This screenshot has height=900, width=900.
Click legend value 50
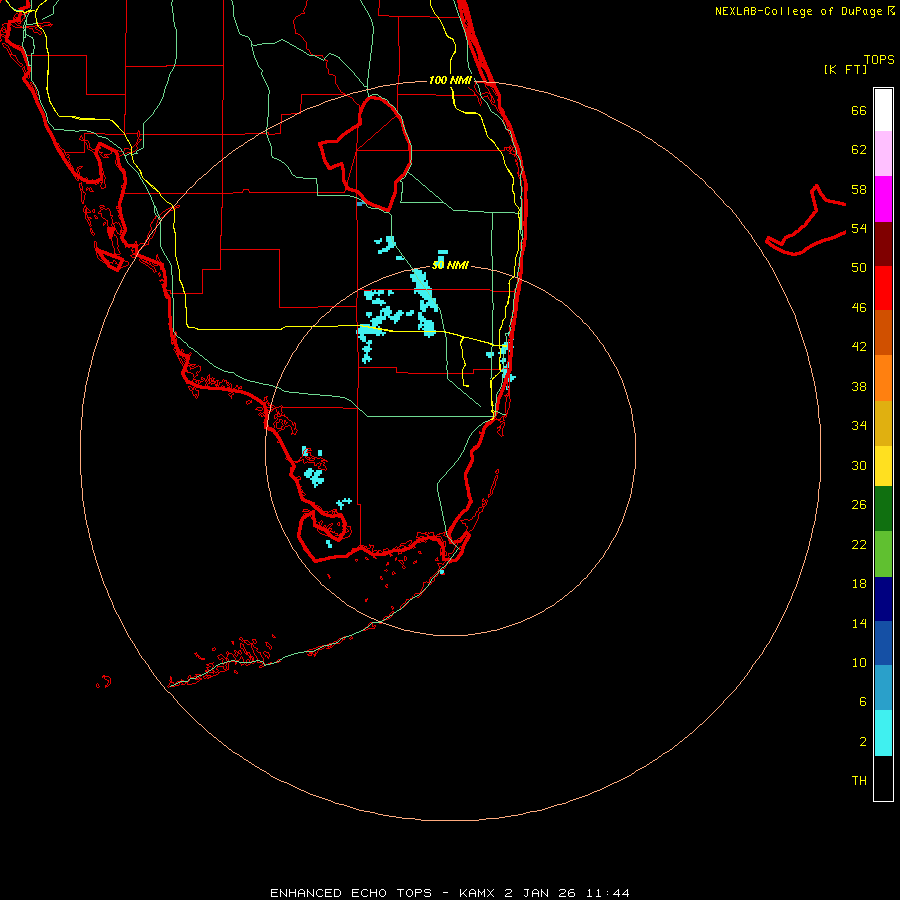(859, 268)
